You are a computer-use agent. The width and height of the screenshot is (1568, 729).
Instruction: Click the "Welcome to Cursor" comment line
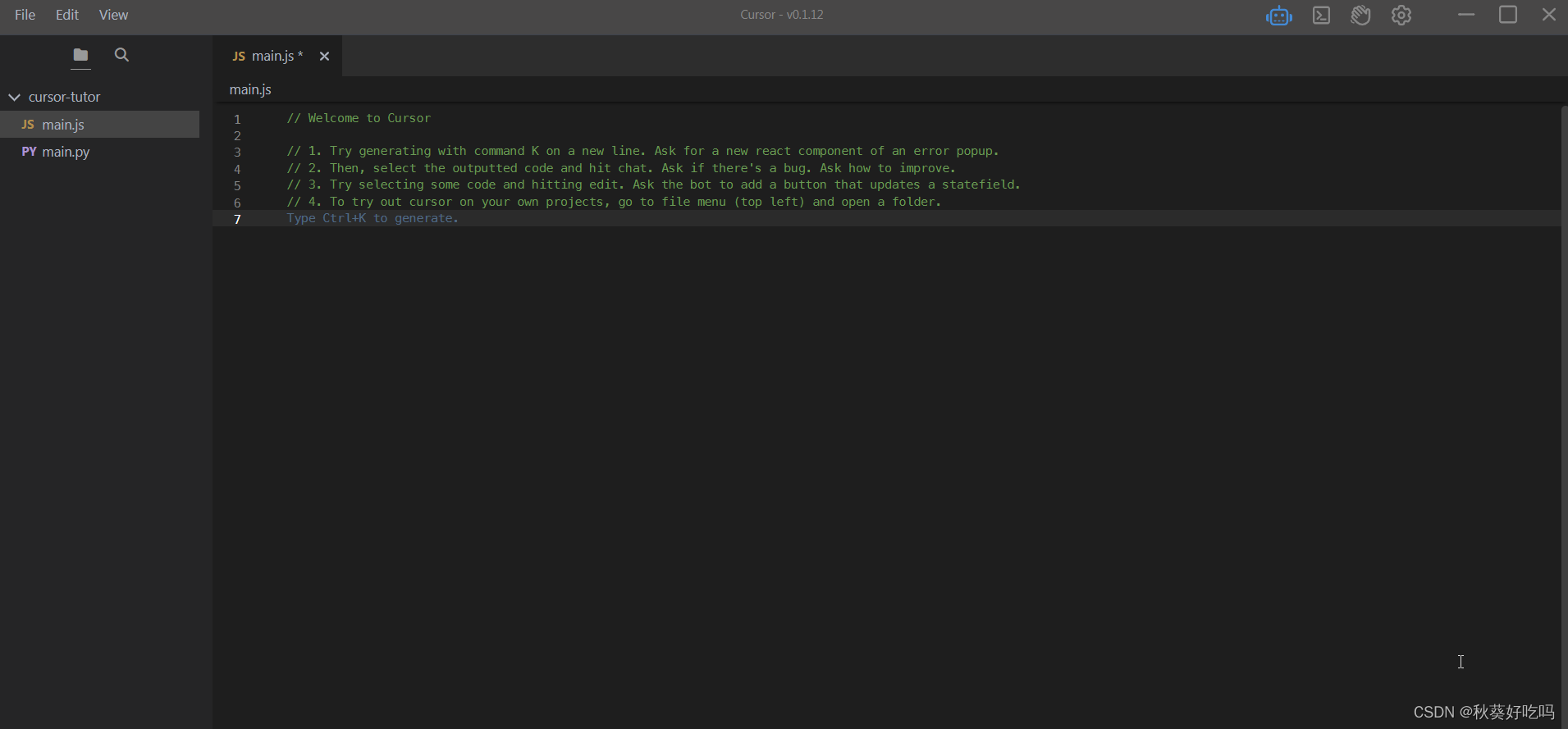pyautogui.click(x=359, y=118)
